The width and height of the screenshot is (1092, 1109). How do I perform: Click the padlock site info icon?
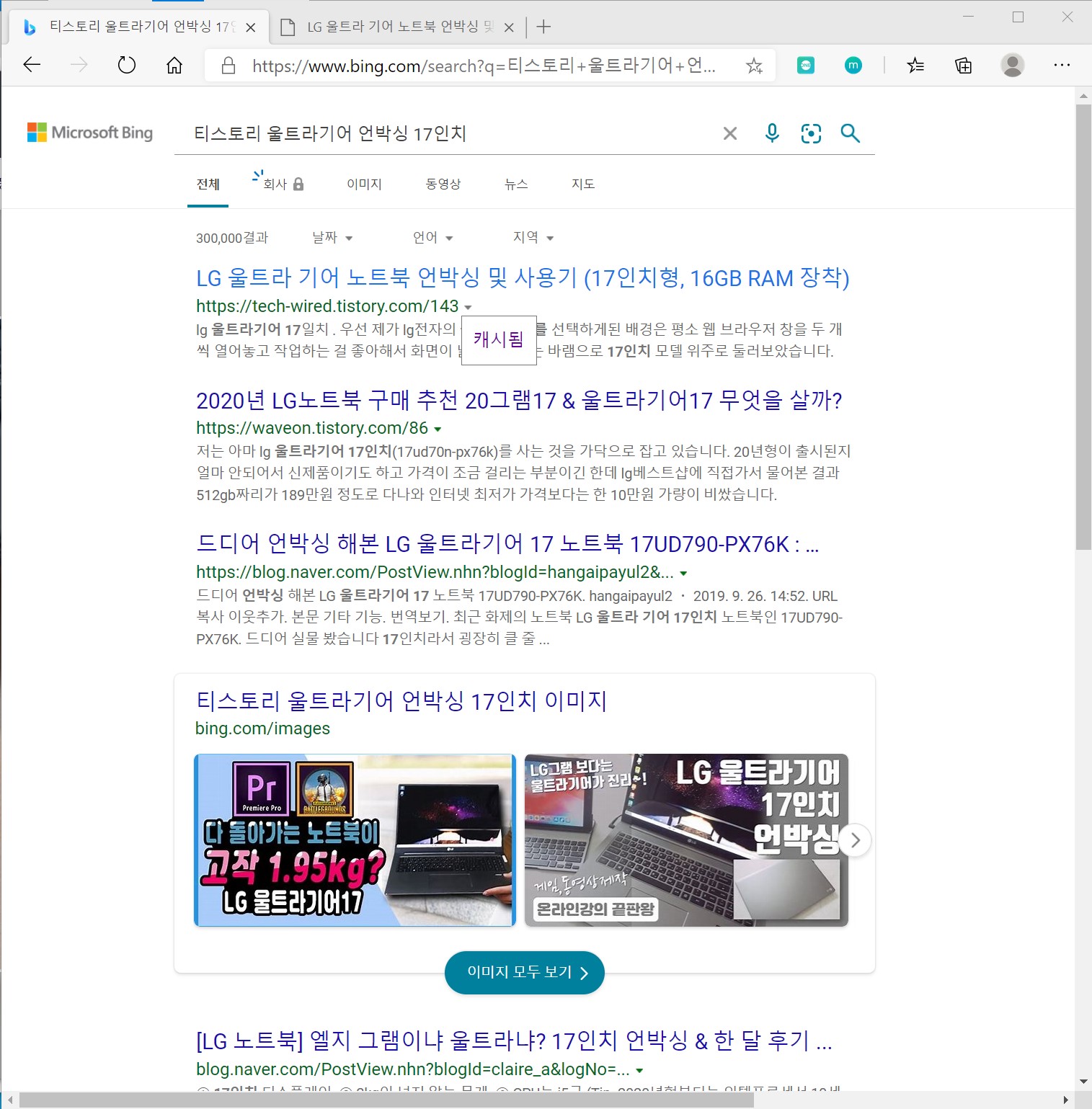(x=228, y=66)
